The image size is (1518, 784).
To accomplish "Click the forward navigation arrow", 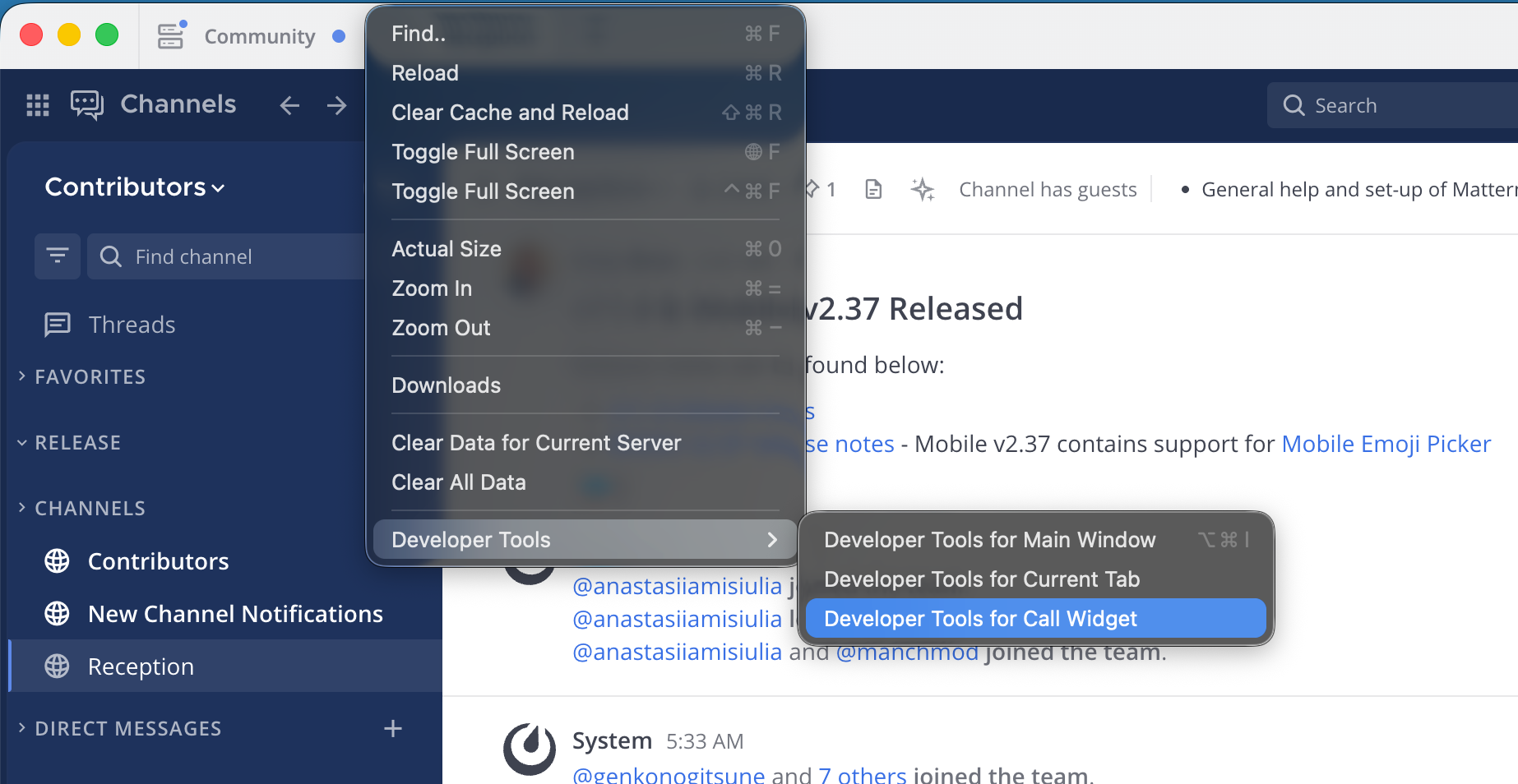I will point(336,105).
